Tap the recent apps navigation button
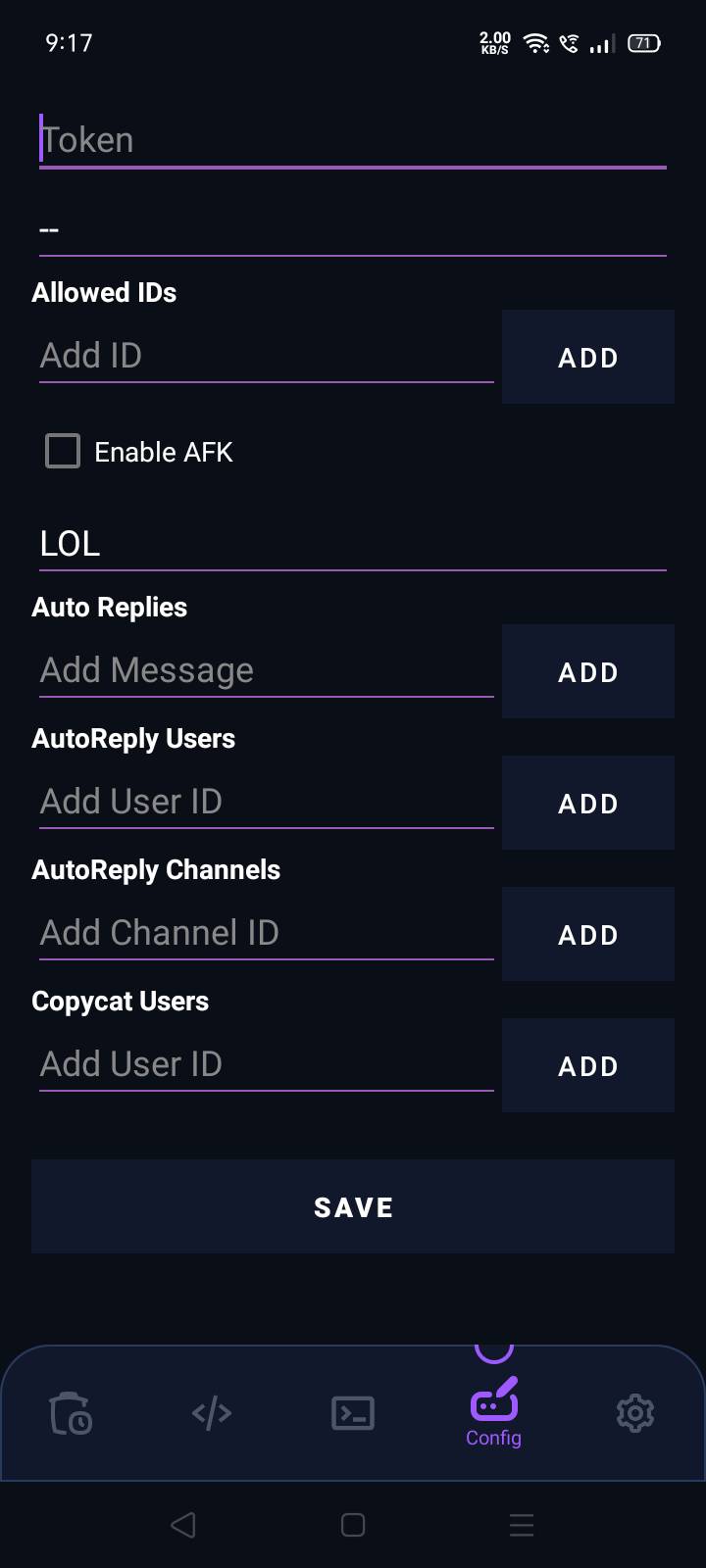Viewport: 706px width, 1568px height. pyautogui.click(x=521, y=1525)
